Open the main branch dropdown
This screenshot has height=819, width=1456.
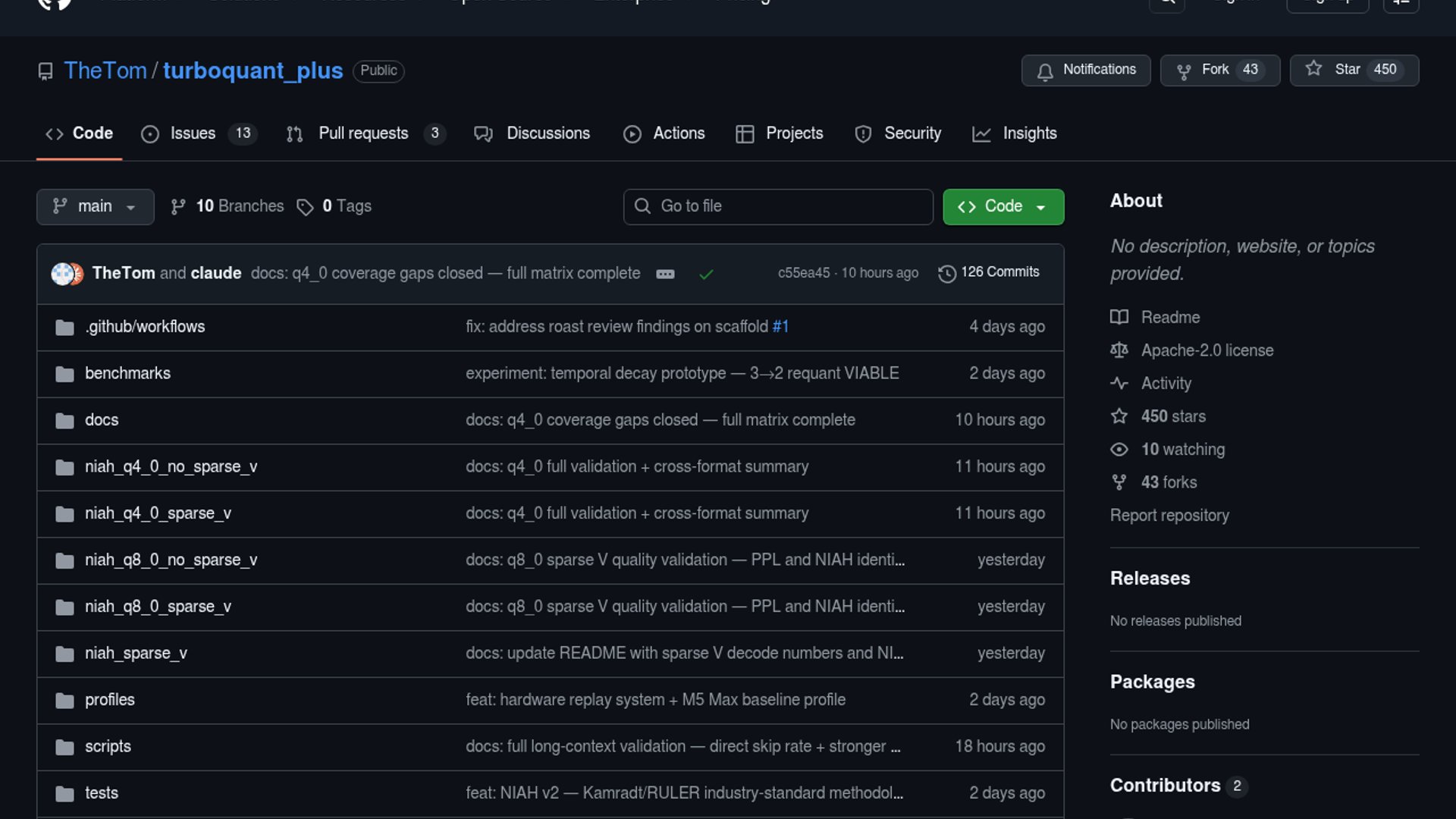(x=95, y=206)
